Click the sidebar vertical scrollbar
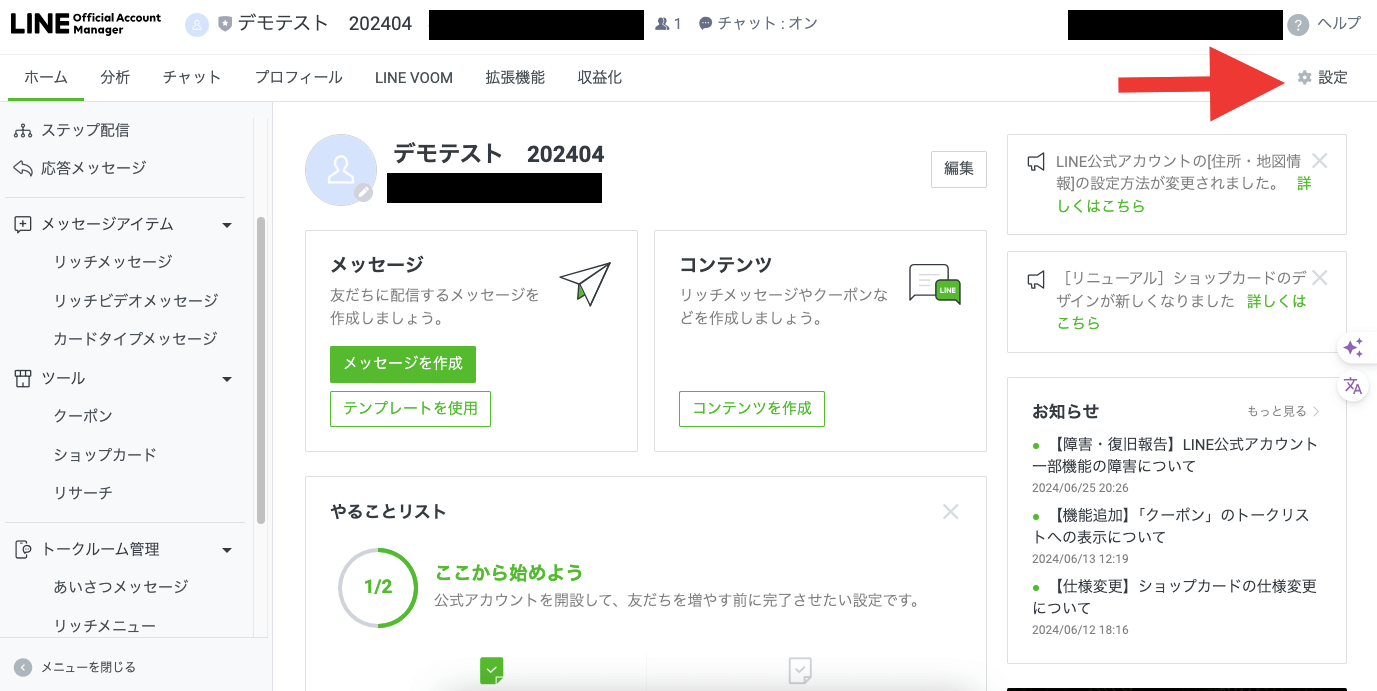 tap(261, 370)
